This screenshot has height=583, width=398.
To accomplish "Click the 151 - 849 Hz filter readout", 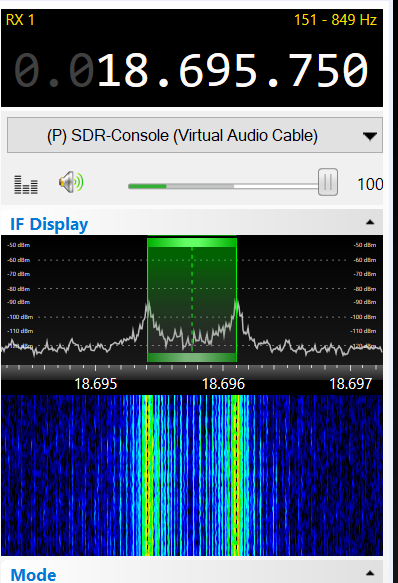I will 336,20.
